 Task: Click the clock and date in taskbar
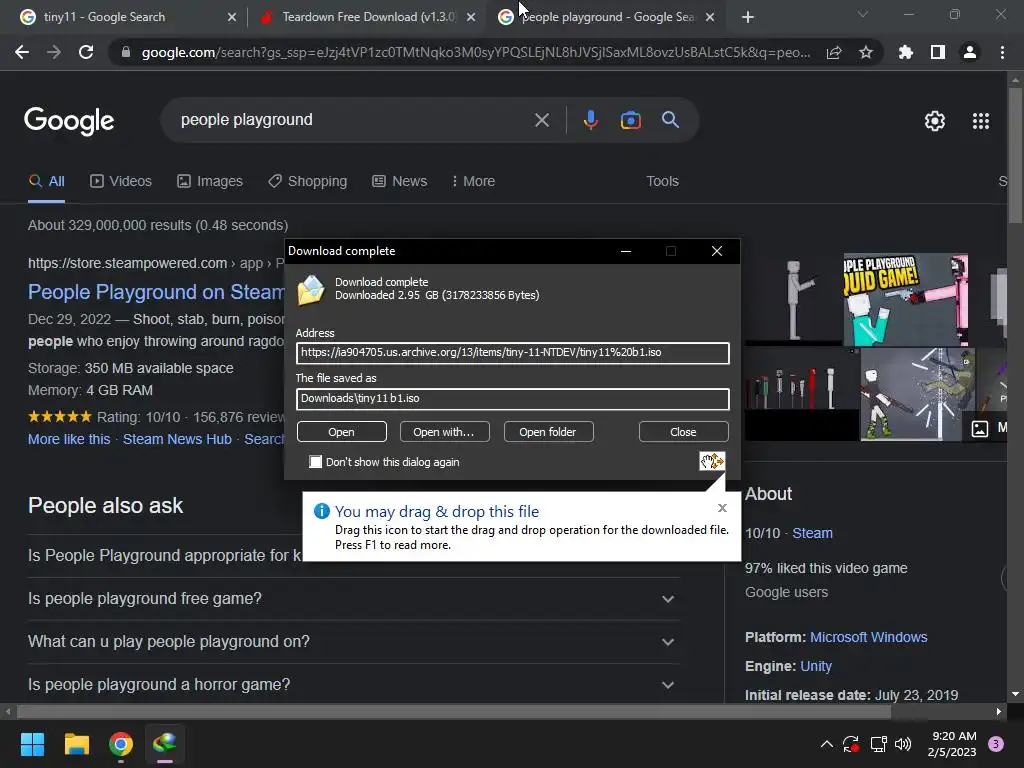point(952,744)
